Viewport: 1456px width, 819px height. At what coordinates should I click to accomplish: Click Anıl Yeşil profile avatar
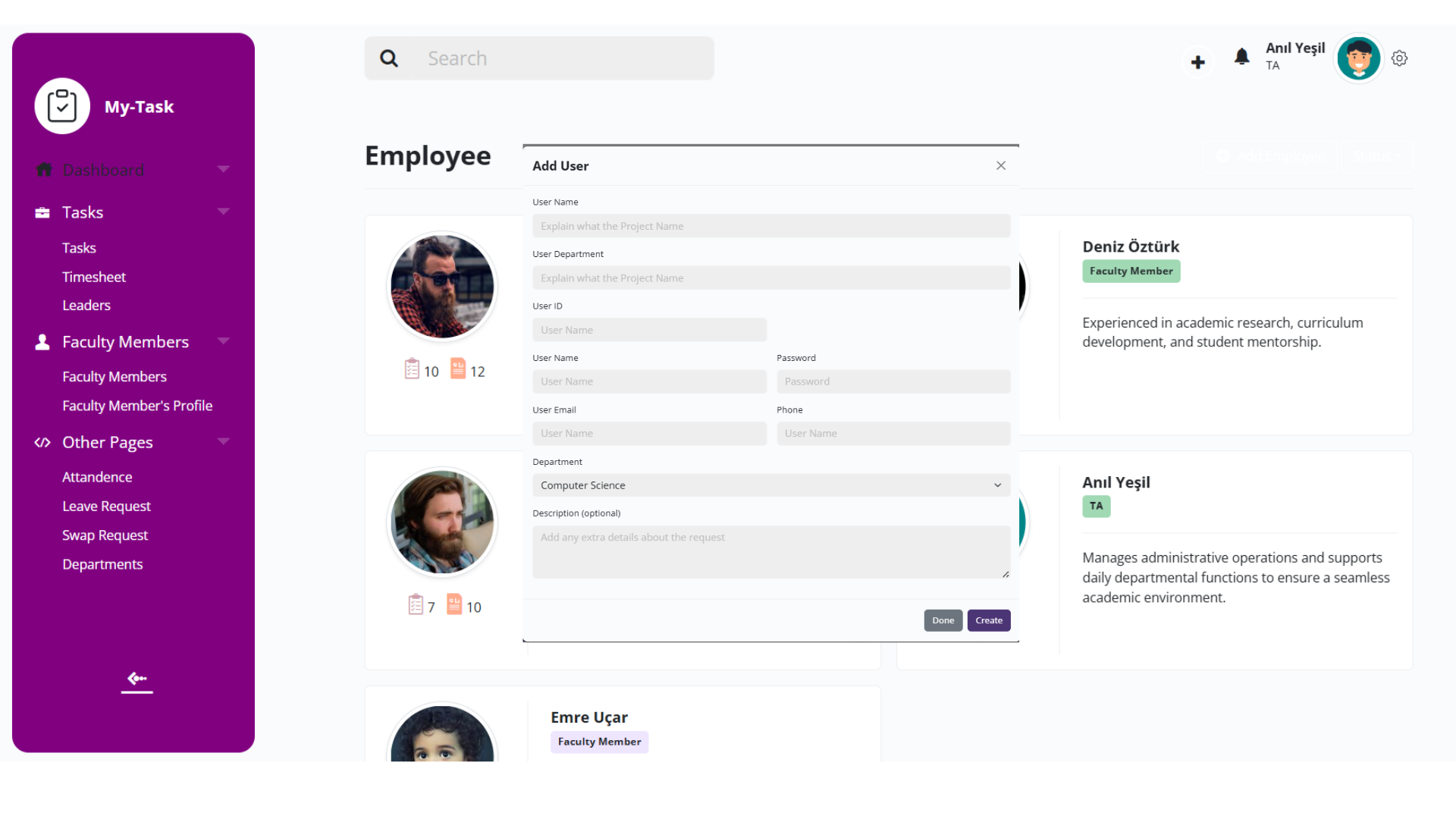point(1358,58)
